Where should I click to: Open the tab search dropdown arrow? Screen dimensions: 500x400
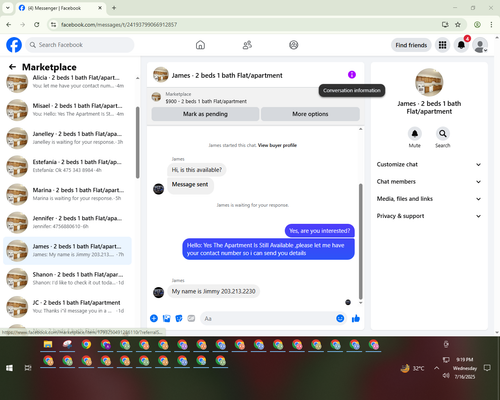pyautogui.click(x=8, y=8)
